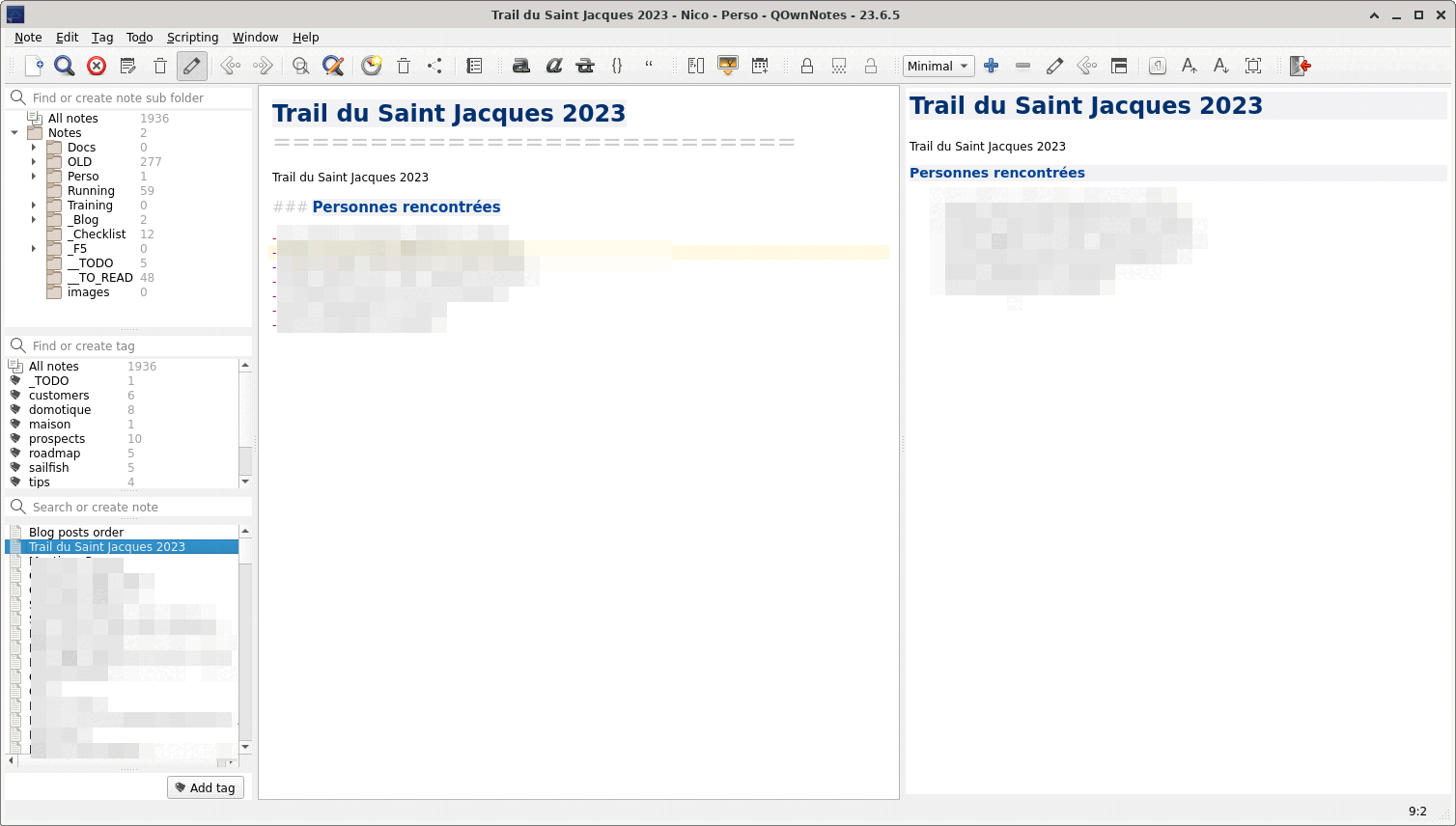Click the insert image icon

point(728,66)
